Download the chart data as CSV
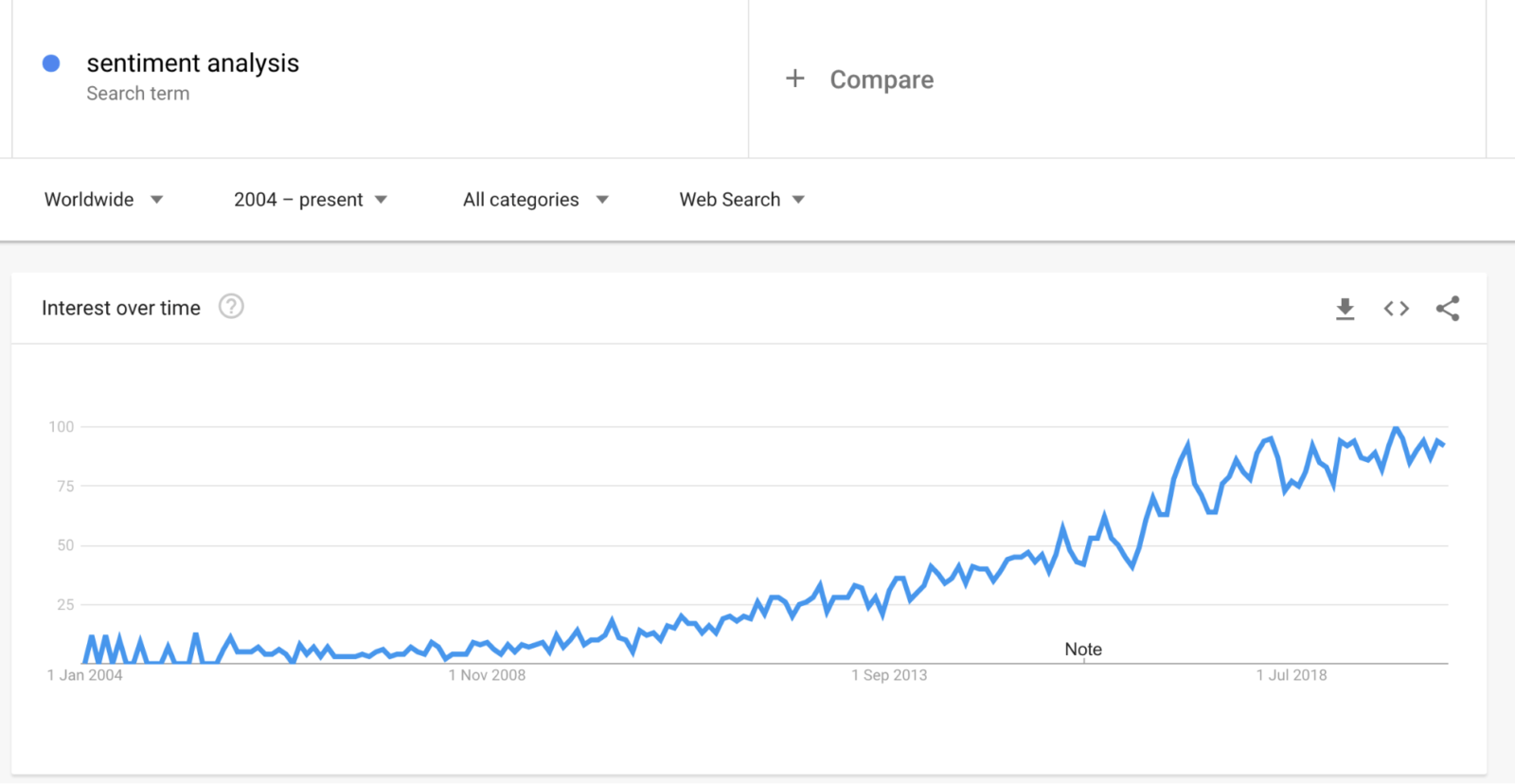Image resolution: width=1515 pixels, height=784 pixels. 1345,308
